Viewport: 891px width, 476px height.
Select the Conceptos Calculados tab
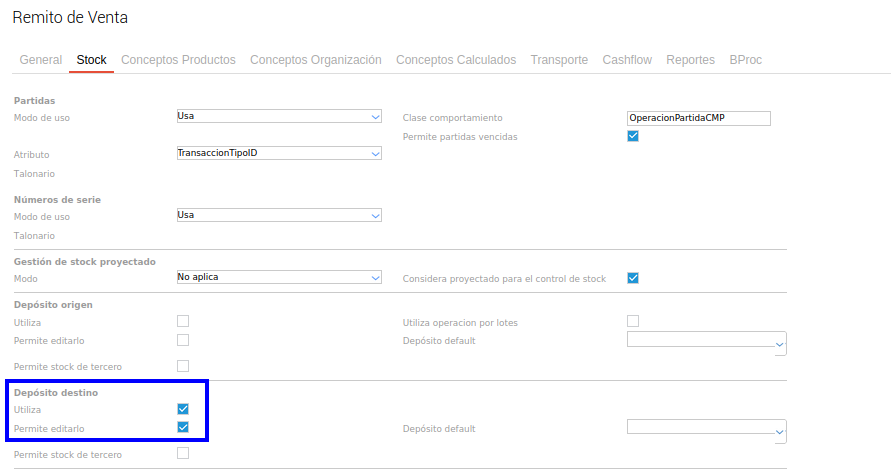[456, 60]
